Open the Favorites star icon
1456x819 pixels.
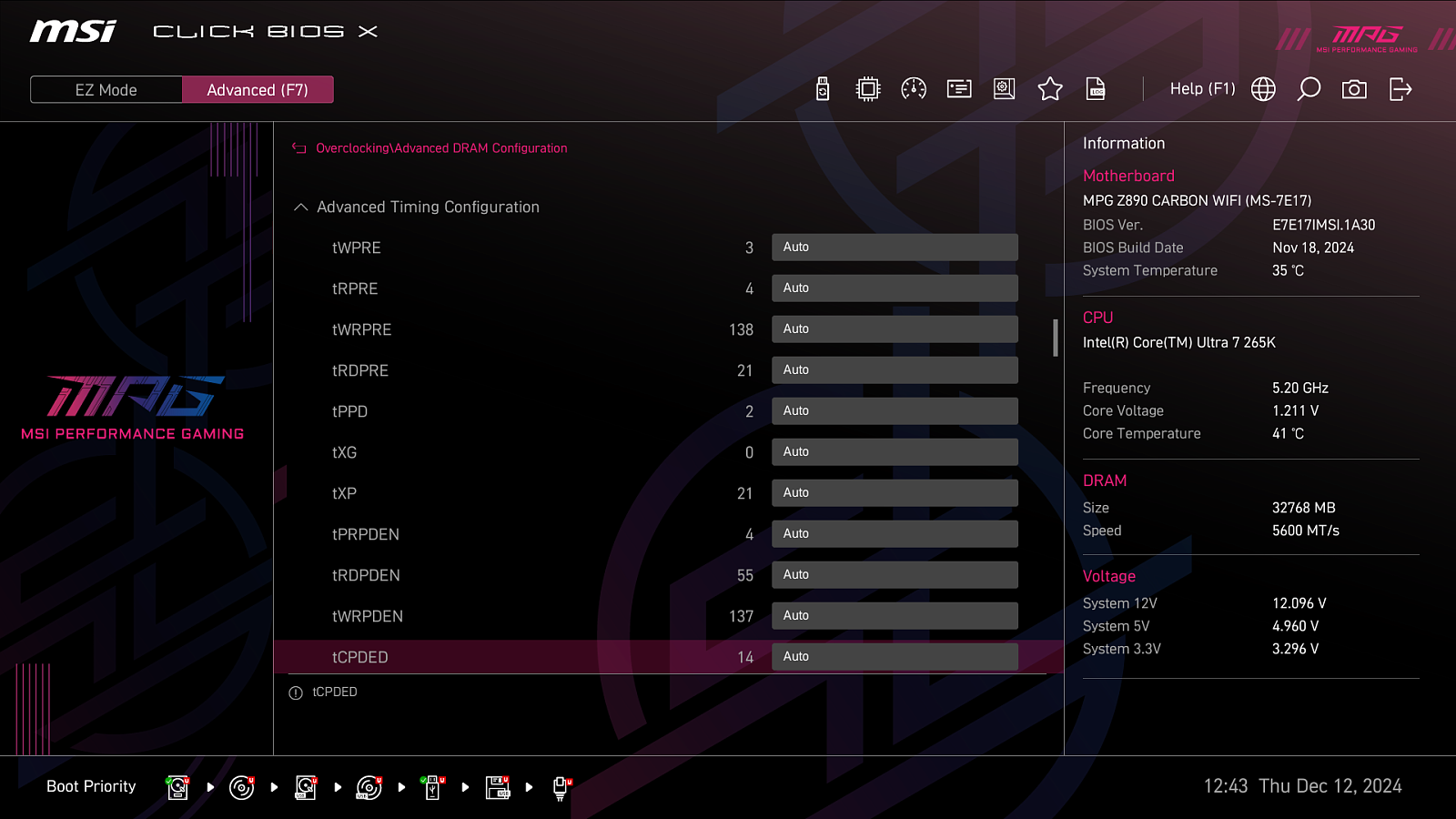pos(1050,89)
